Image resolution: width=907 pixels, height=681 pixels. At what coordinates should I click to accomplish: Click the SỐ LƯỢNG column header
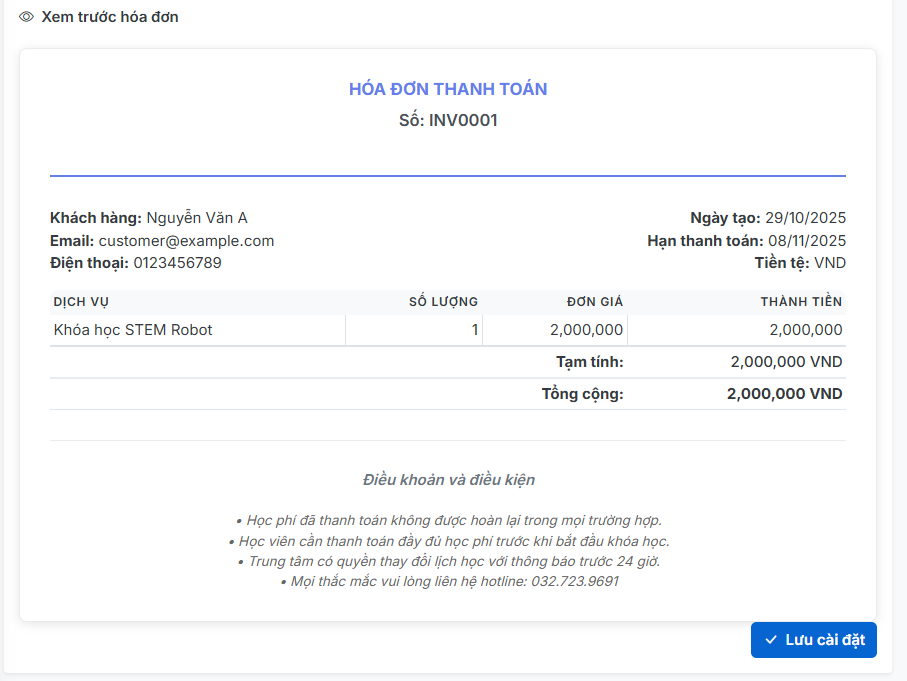tap(443, 302)
